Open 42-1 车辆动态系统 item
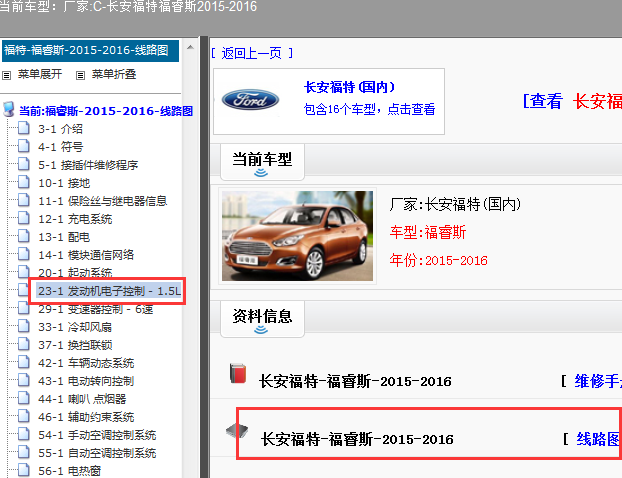622x478 pixels. 86,363
